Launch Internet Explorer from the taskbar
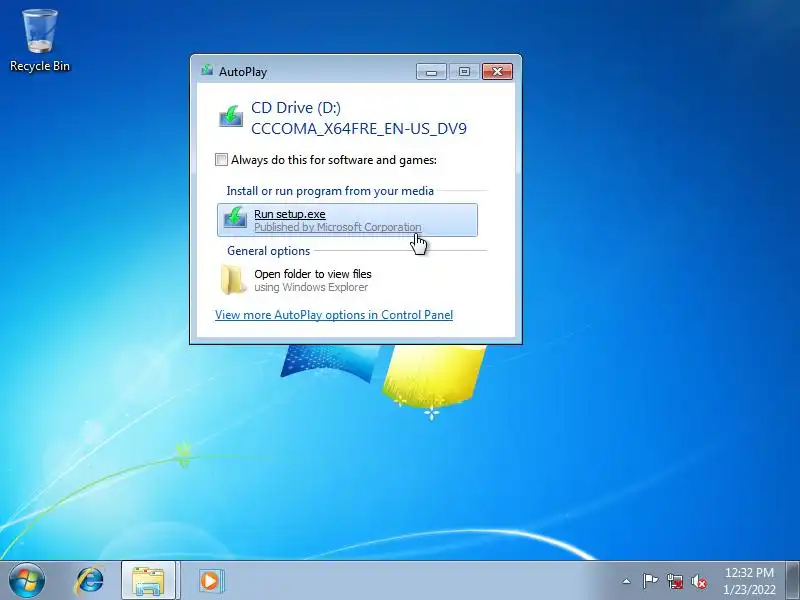Viewport: 800px width, 600px height. point(90,581)
